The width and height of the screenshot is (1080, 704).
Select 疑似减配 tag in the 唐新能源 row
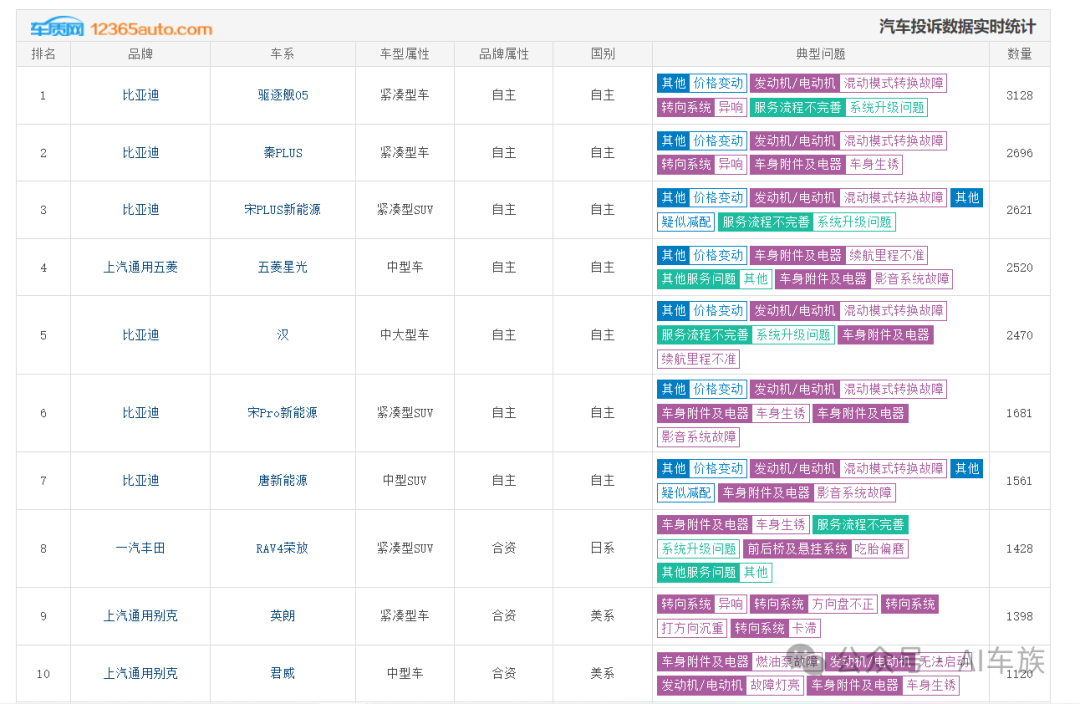point(685,493)
